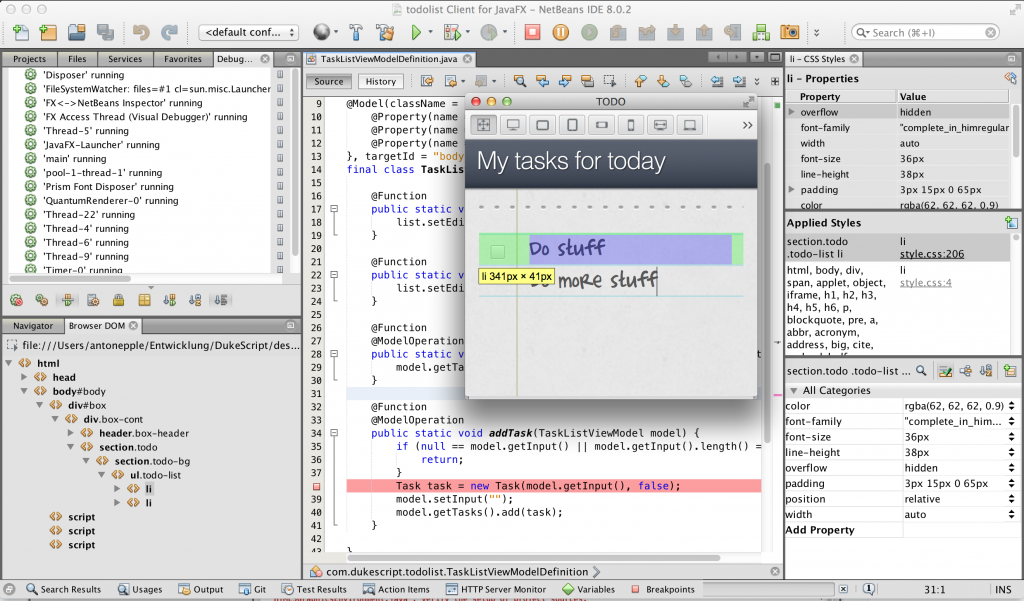
Task: Click the yellow table-view icon in Debugging toolbar
Action: coord(144,300)
